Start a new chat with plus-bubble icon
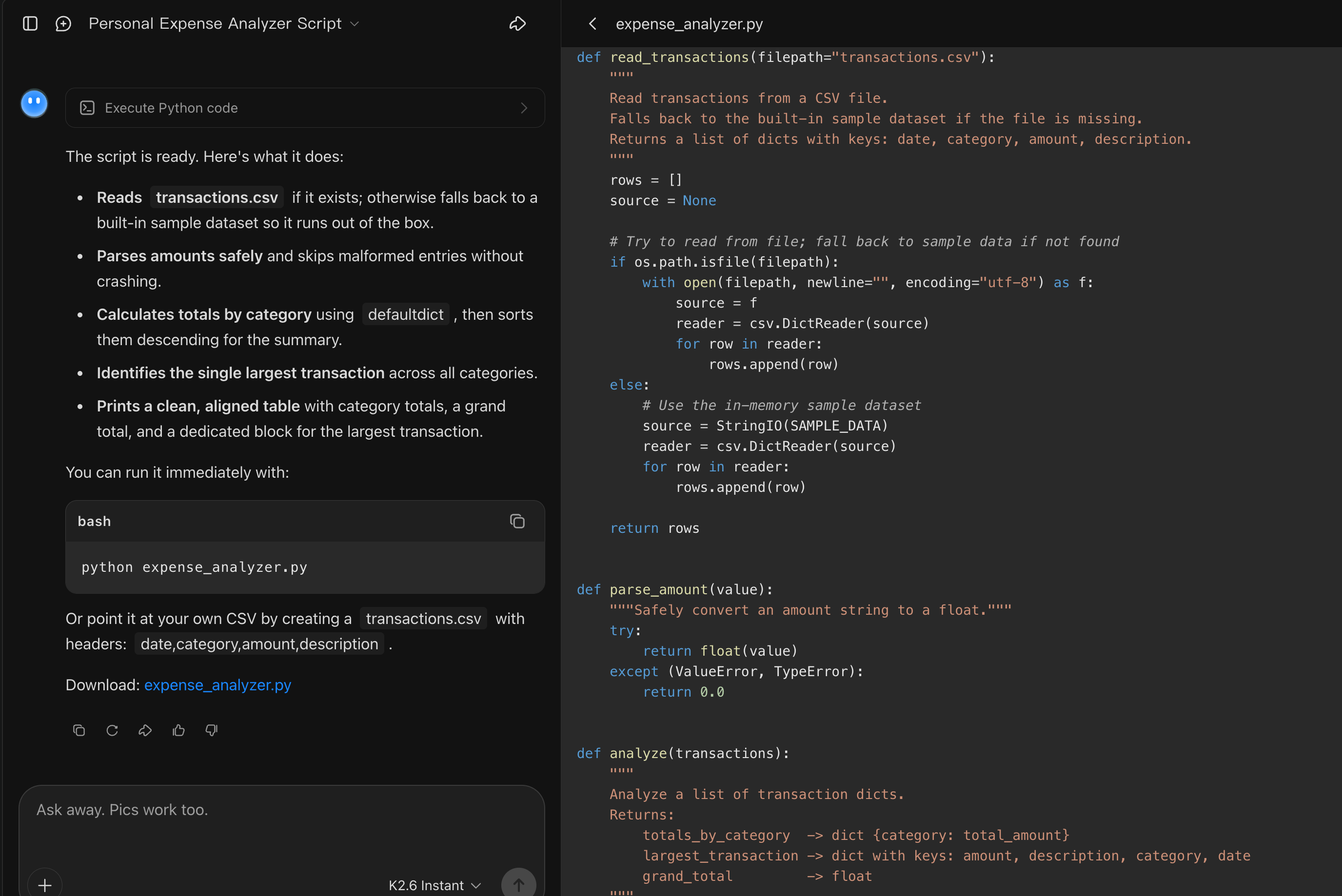Image resolution: width=1342 pixels, height=896 pixels. pos(63,23)
